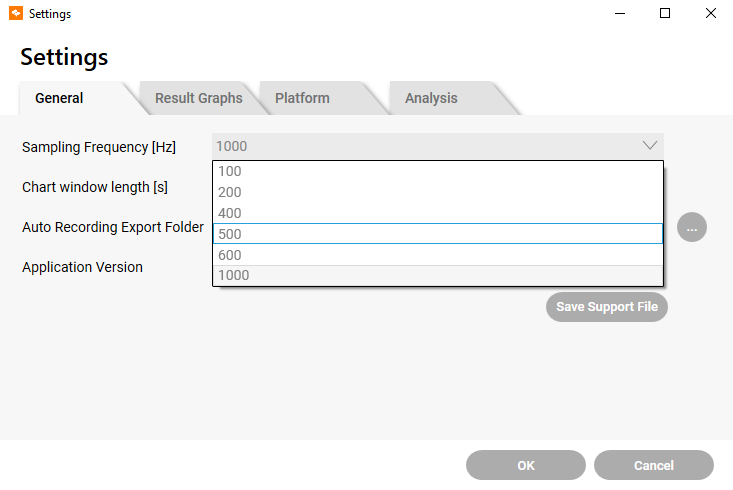Collapse the Sampling Frequency dropdown arrow

tap(650, 146)
